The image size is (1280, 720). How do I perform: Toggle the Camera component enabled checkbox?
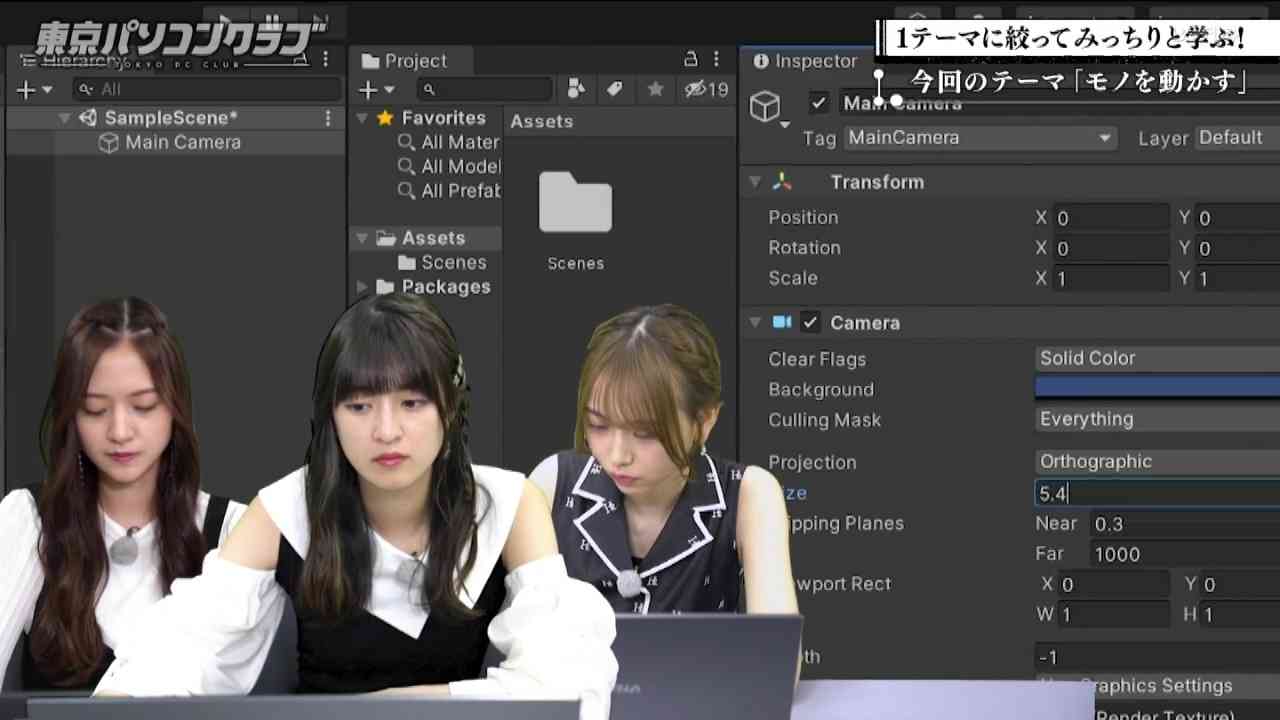(x=811, y=323)
